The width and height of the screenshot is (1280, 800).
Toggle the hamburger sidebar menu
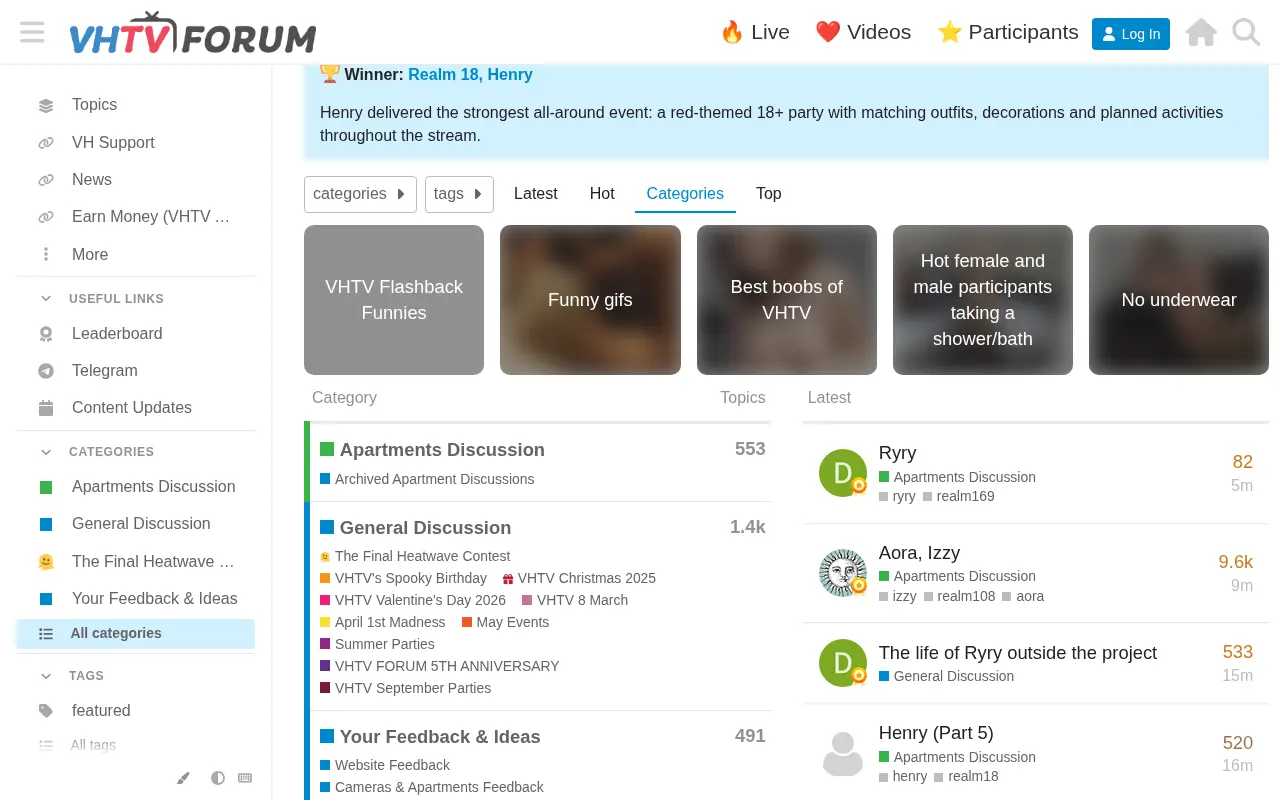(x=32, y=32)
